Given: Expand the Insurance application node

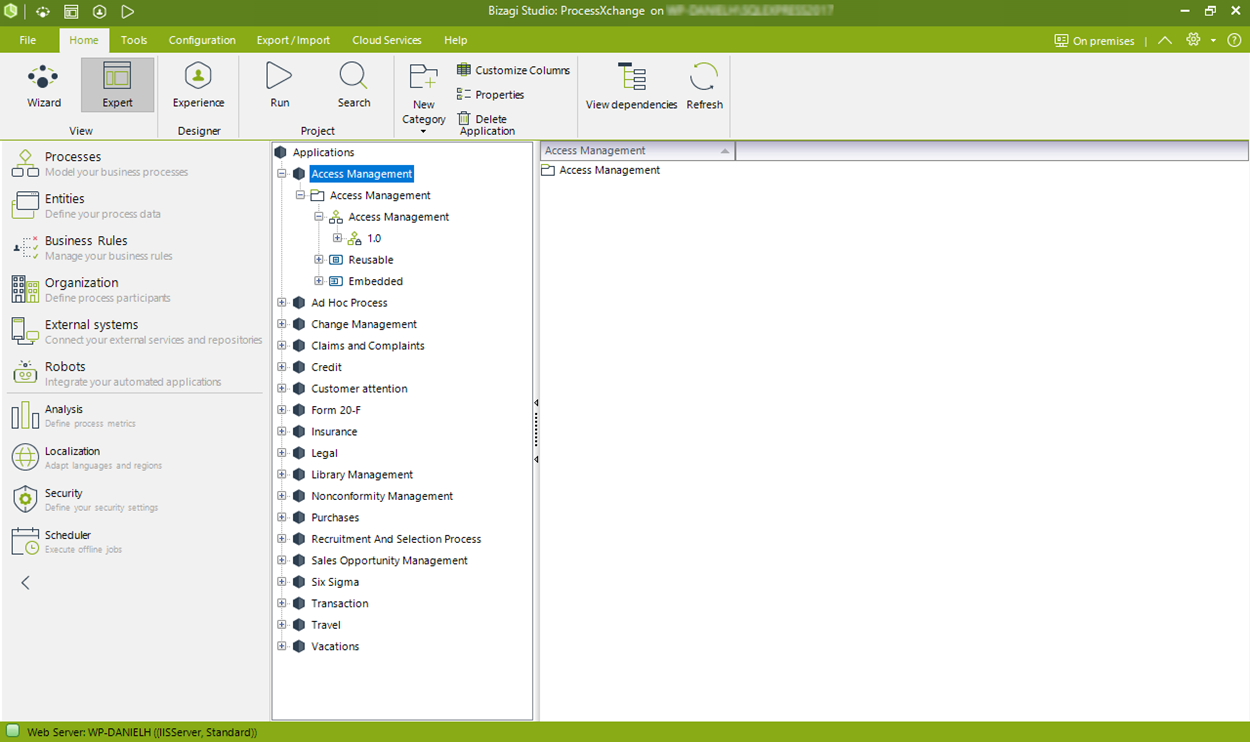Looking at the screenshot, I should (x=282, y=431).
